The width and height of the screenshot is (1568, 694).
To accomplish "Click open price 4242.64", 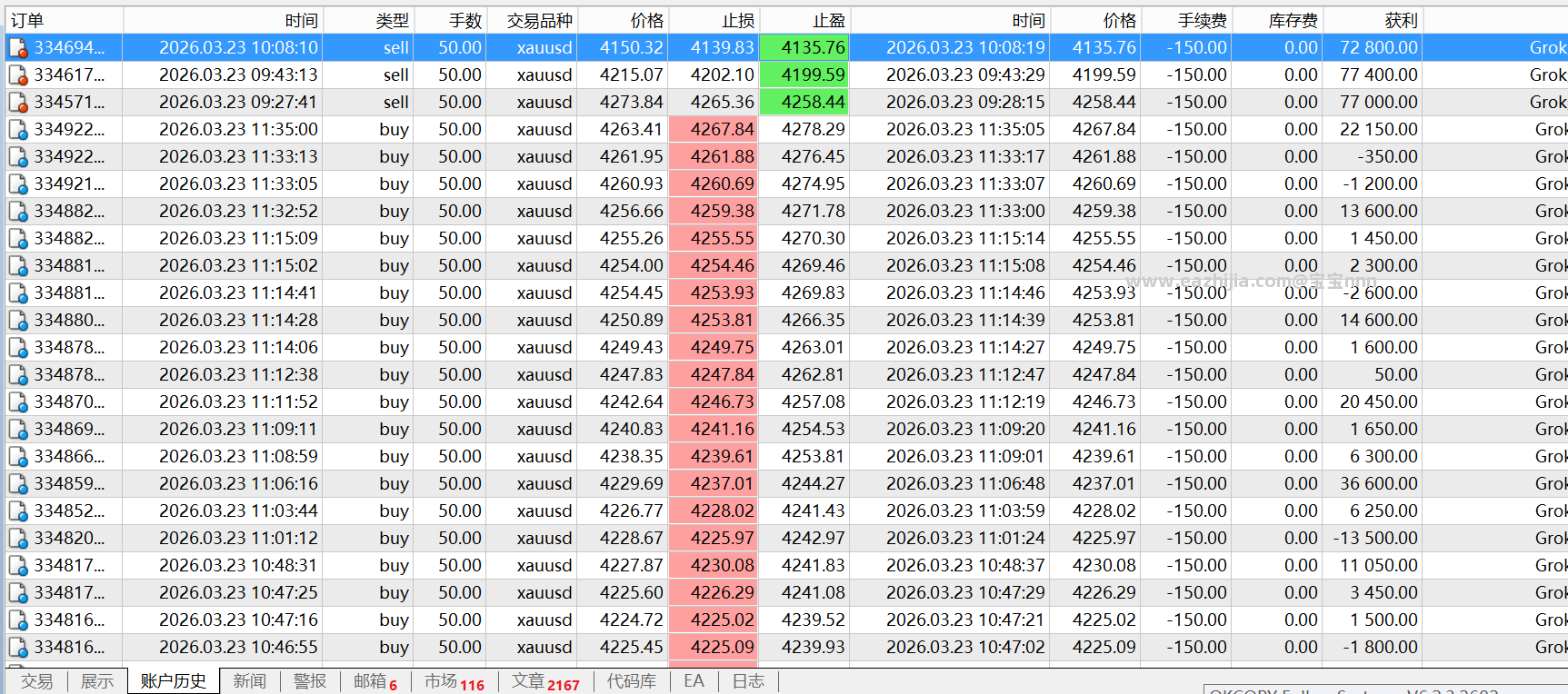I will pyautogui.click(x=632, y=402).
